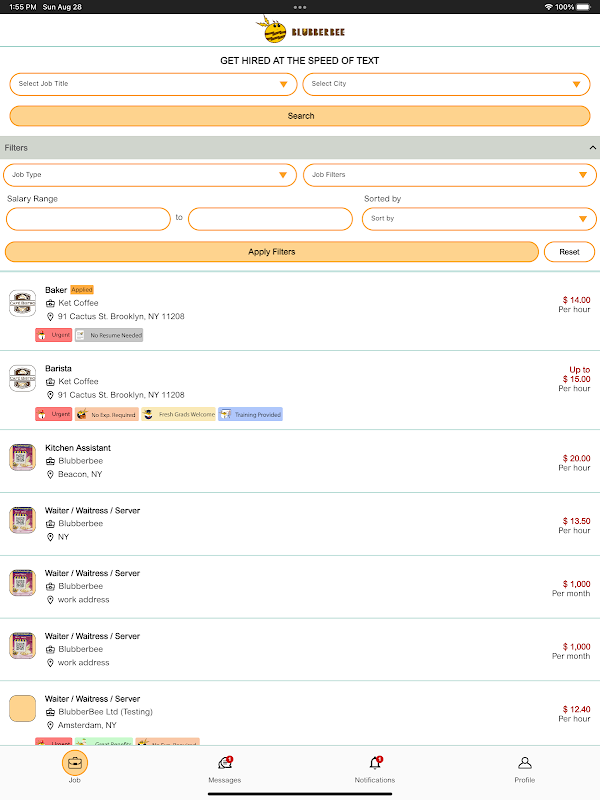Image resolution: width=600 pixels, height=800 pixels.
Task: Open the Sort by dropdown
Action: click(479, 219)
